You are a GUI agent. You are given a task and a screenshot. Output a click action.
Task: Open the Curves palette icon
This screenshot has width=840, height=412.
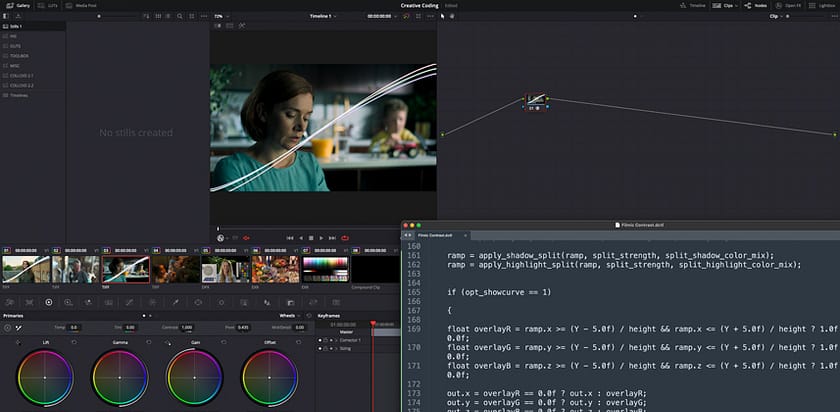pos(129,302)
